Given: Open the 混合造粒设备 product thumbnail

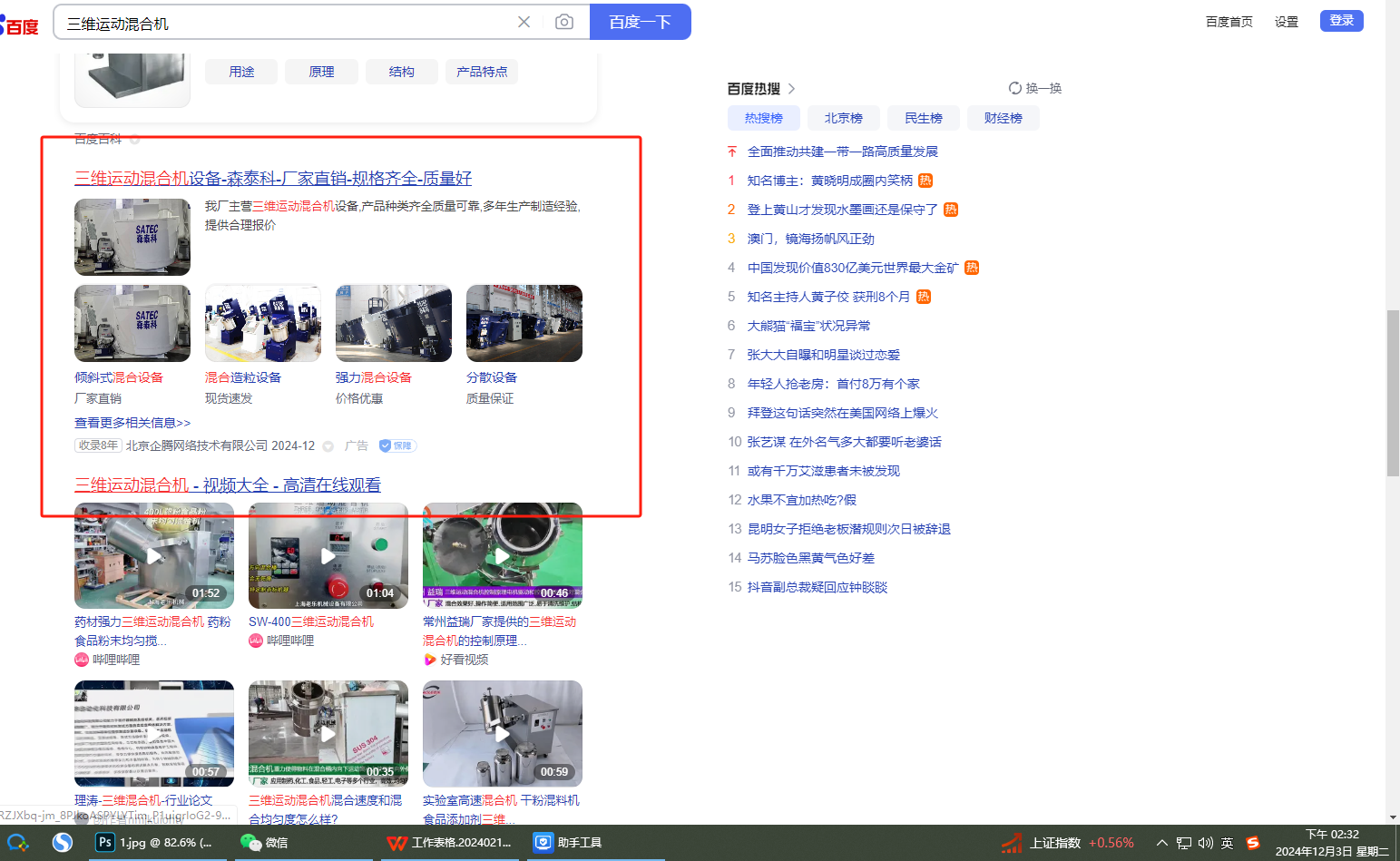Looking at the screenshot, I should 263,323.
